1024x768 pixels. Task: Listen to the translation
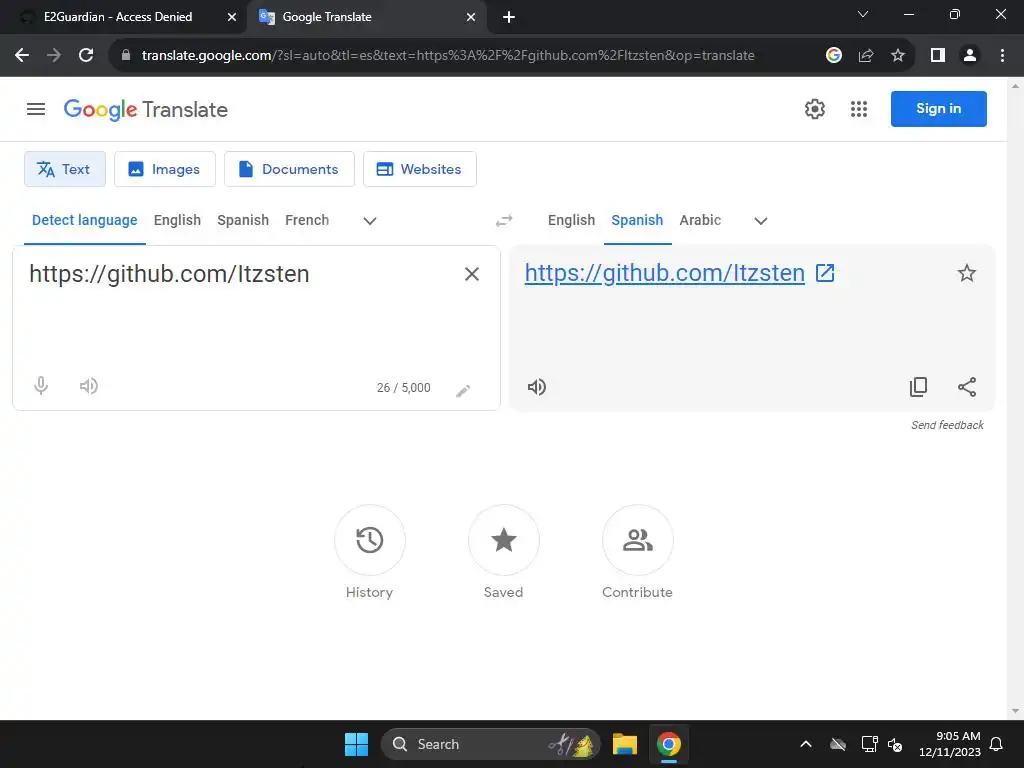coord(536,387)
